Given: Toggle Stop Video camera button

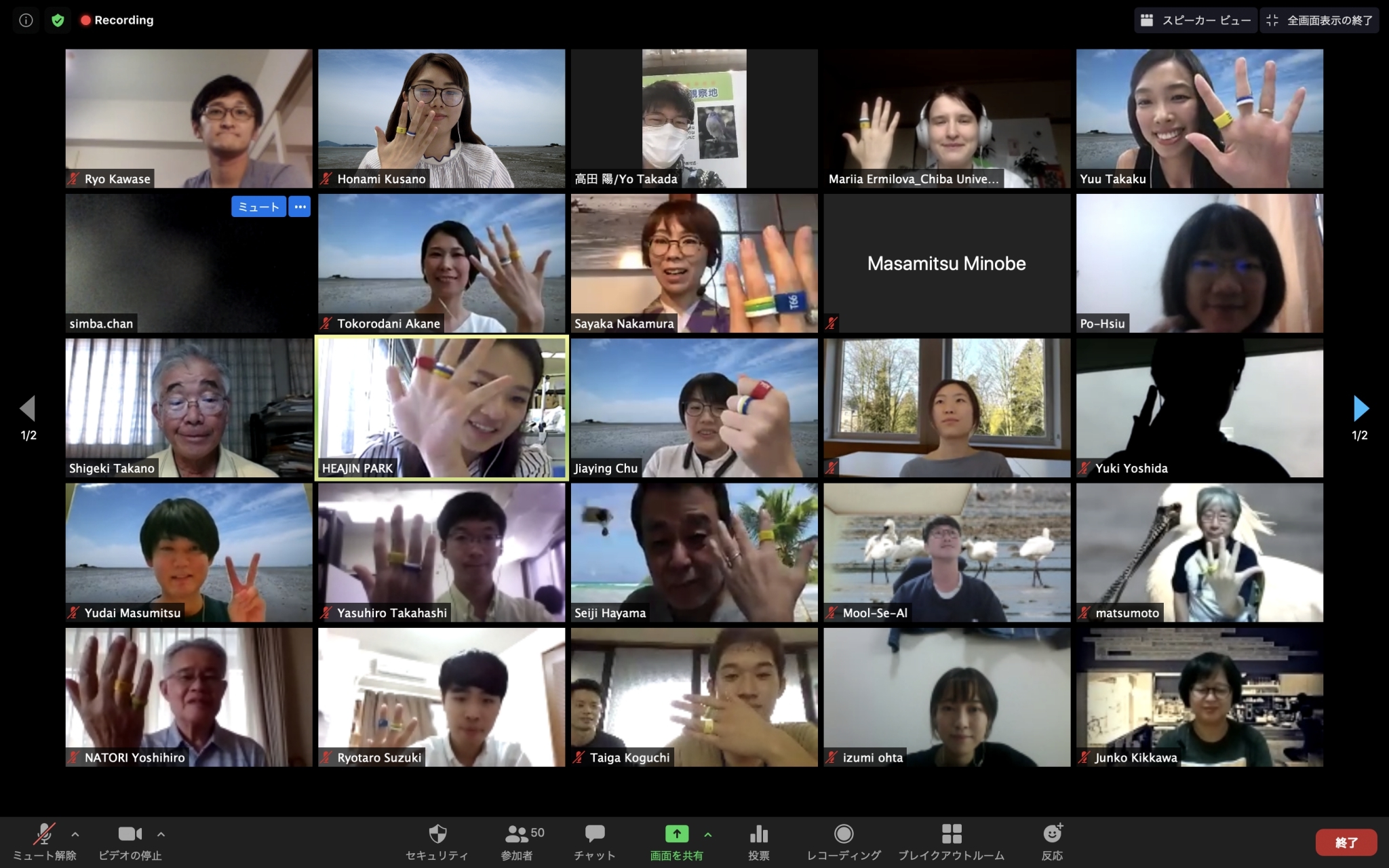Looking at the screenshot, I should pyautogui.click(x=130, y=833).
